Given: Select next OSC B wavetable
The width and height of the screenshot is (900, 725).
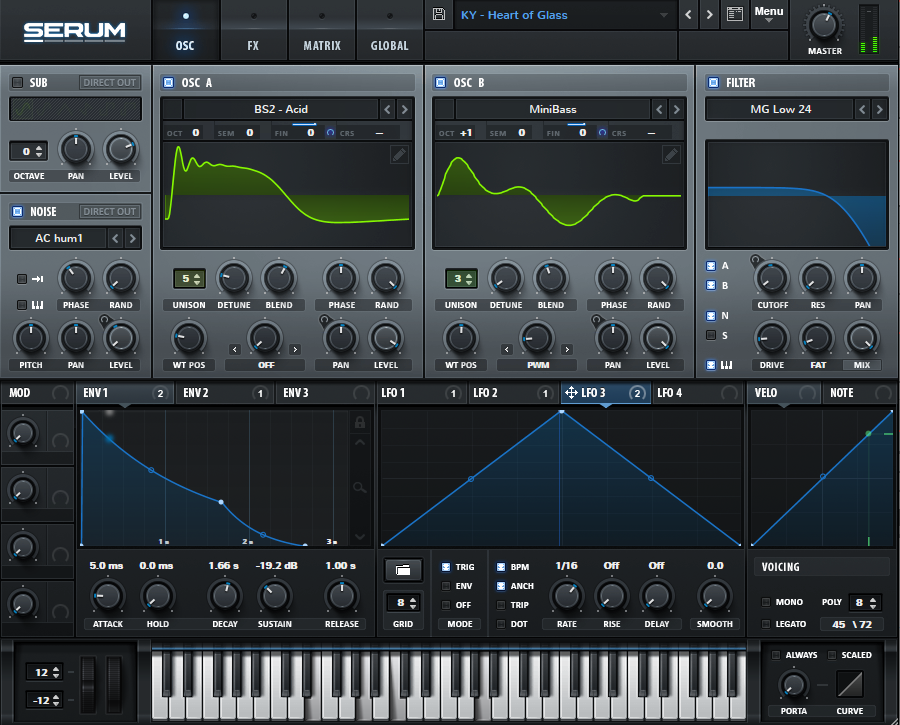Looking at the screenshot, I should (x=677, y=109).
